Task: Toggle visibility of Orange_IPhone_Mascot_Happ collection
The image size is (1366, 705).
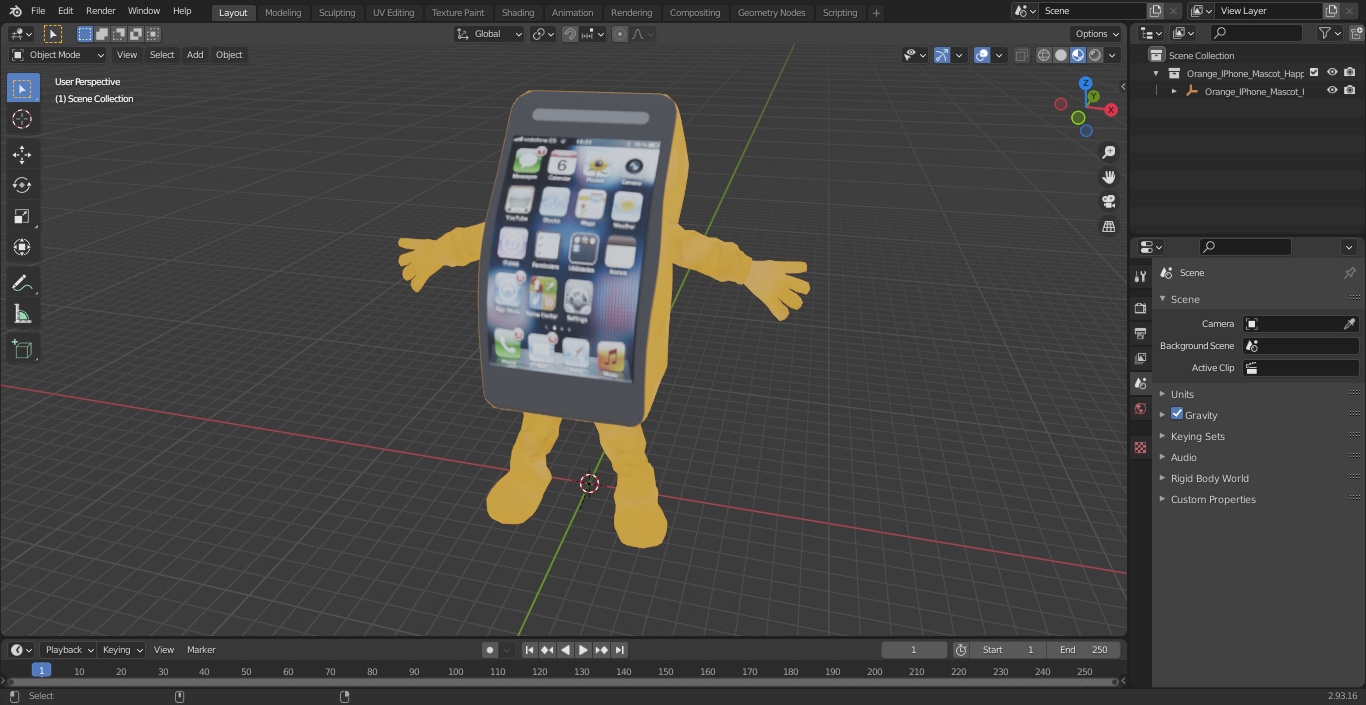Action: click(x=1332, y=72)
